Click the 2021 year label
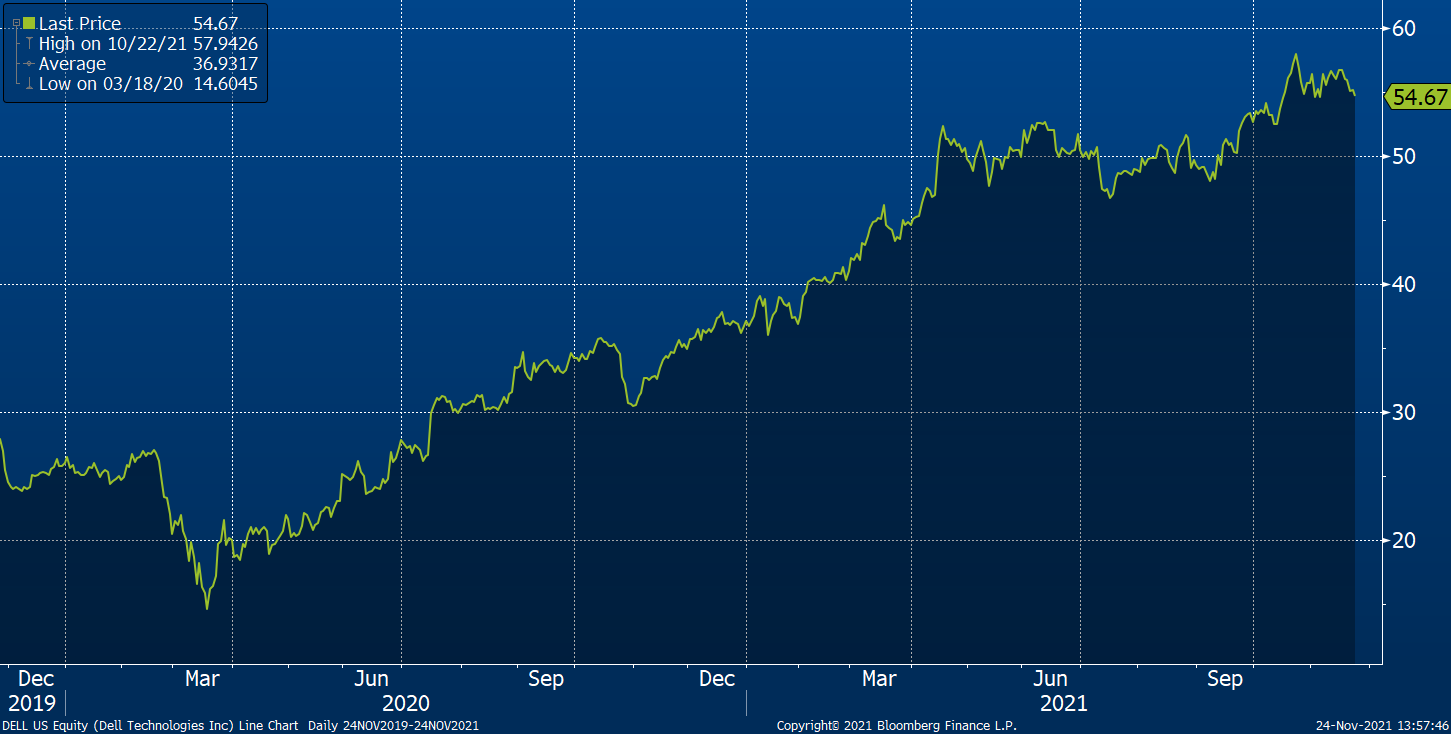The height and width of the screenshot is (734, 1451). click(x=1064, y=703)
